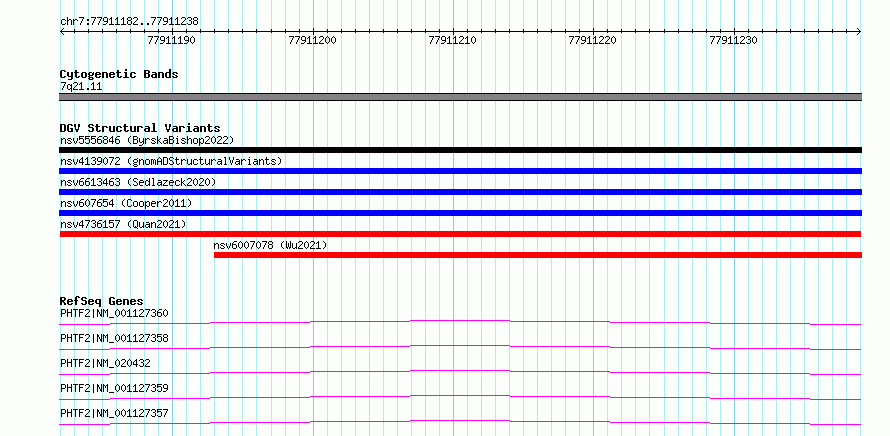Click ruler position 77911200
This screenshot has height=436, width=890.
(x=312, y=40)
